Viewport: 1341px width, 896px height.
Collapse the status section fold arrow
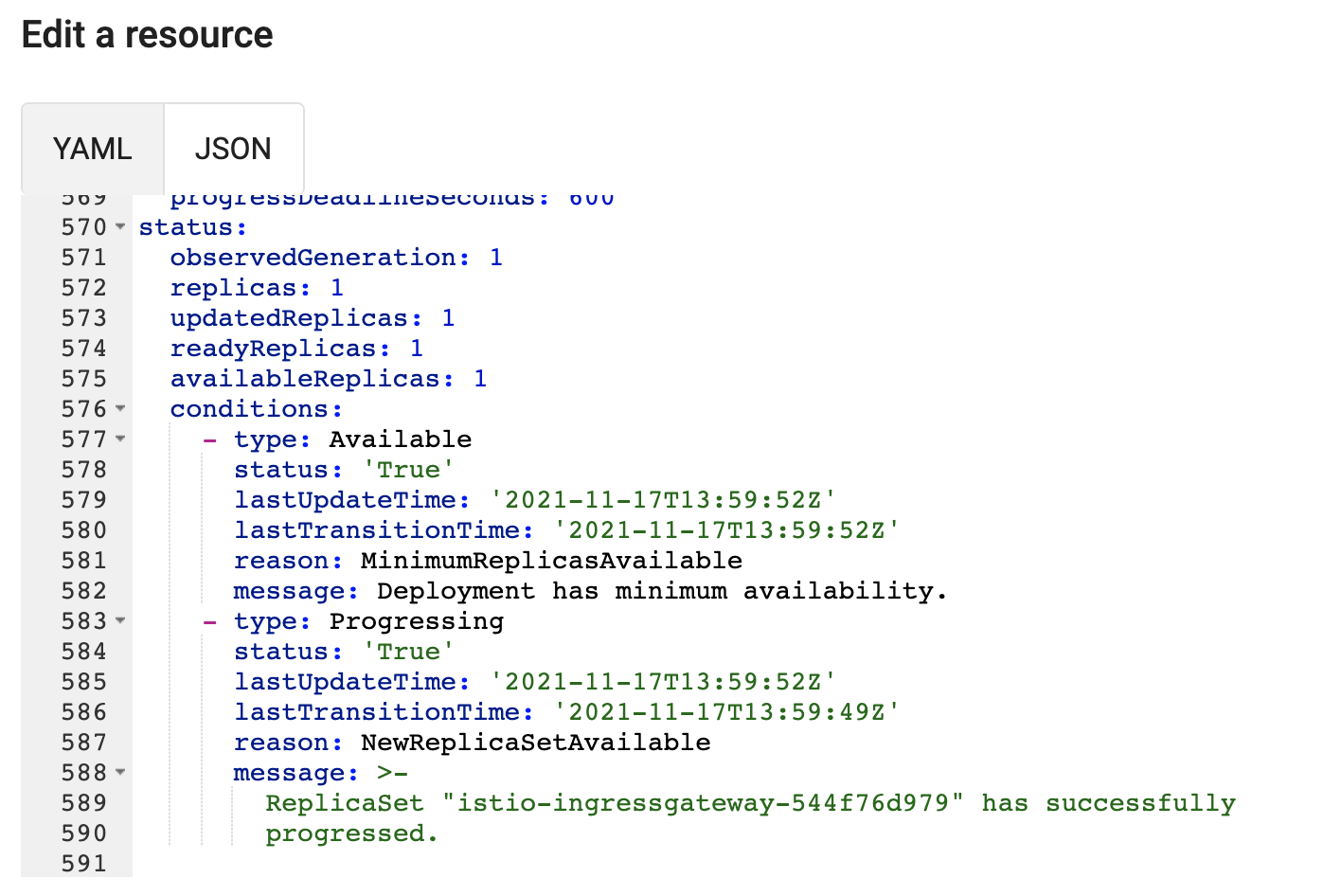click(120, 226)
